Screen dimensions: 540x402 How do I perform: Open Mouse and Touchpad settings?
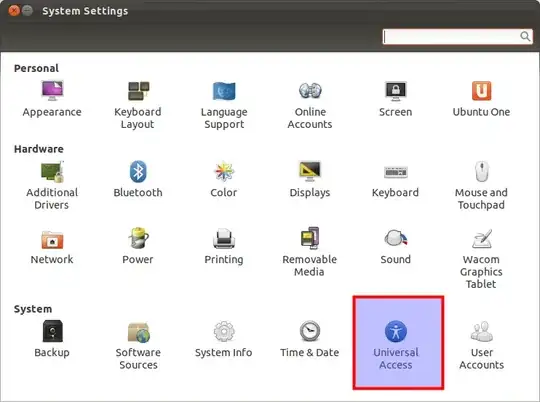(x=481, y=185)
